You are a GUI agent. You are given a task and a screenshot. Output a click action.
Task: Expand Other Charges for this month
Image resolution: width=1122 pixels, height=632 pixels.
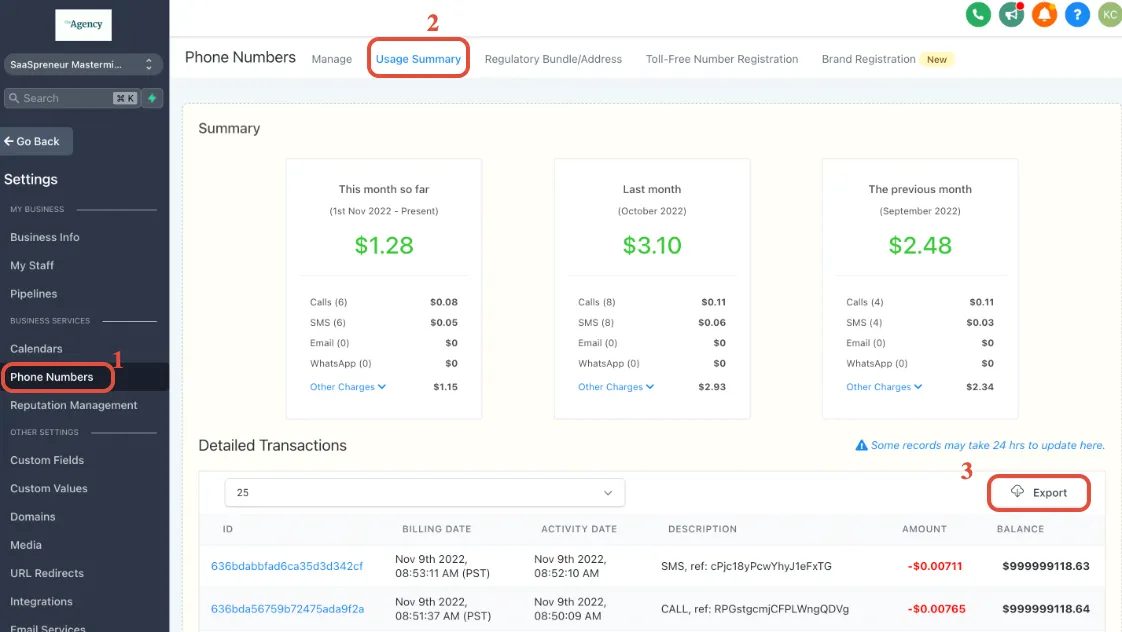click(x=348, y=387)
